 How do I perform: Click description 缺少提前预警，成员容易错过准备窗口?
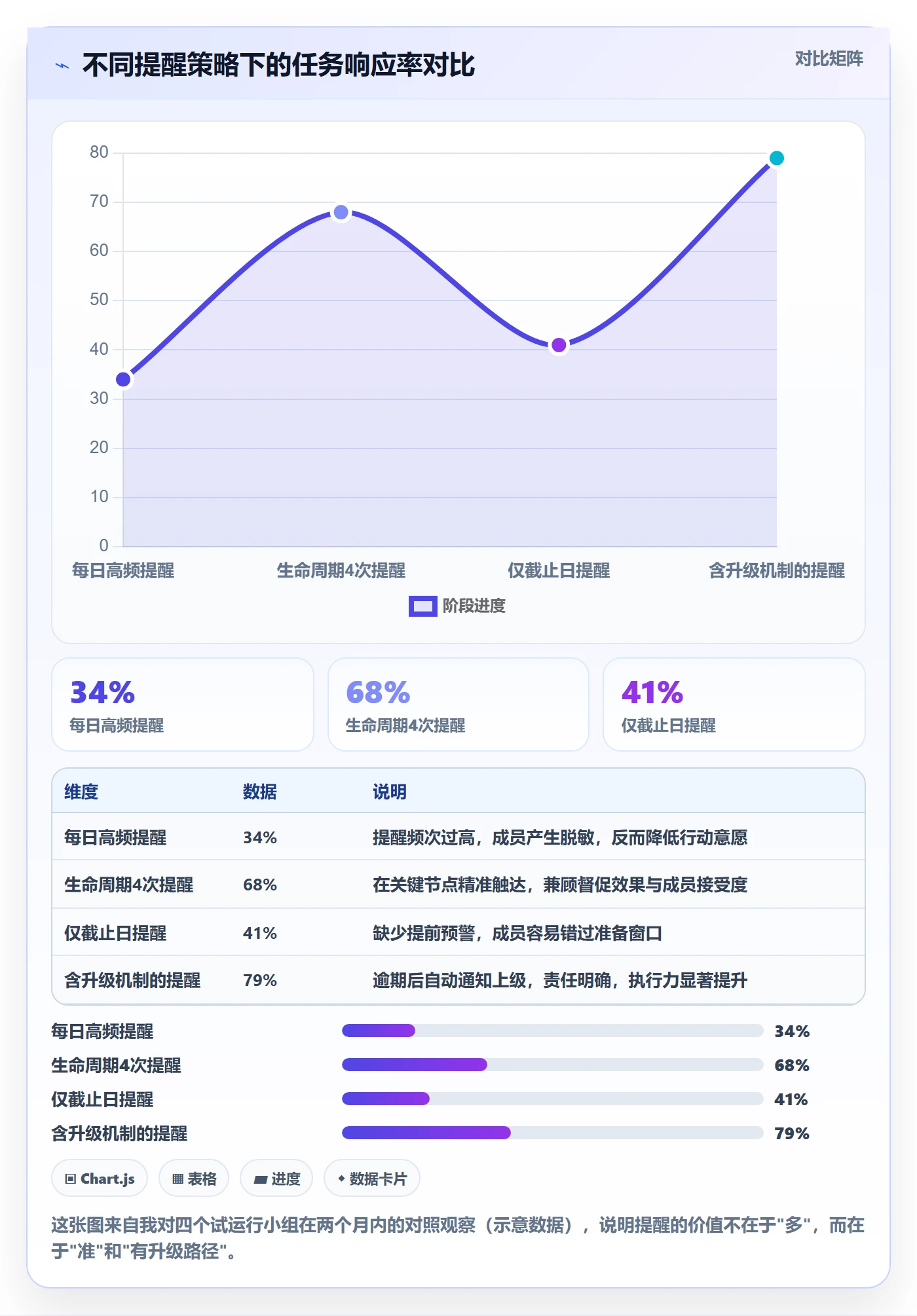[x=517, y=933]
